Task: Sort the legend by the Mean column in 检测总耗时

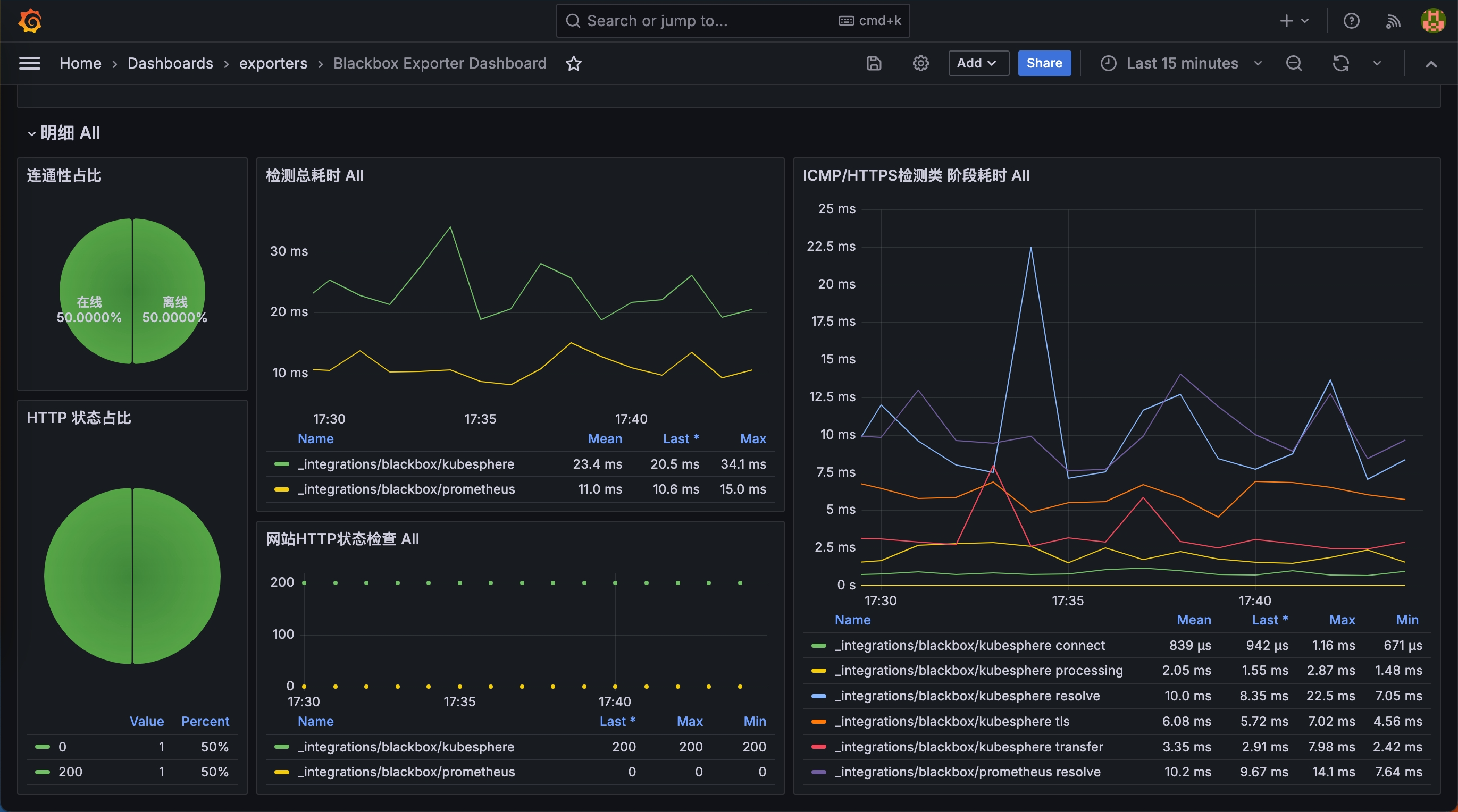Action: (605, 438)
